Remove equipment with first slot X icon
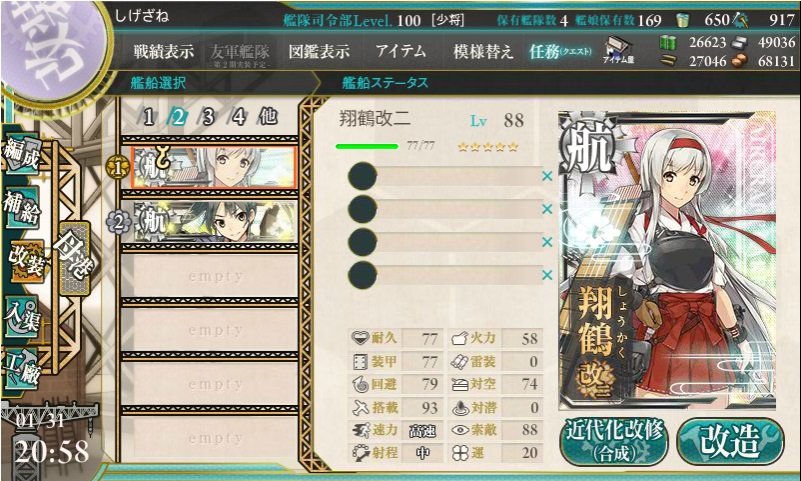 click(547, 177)
